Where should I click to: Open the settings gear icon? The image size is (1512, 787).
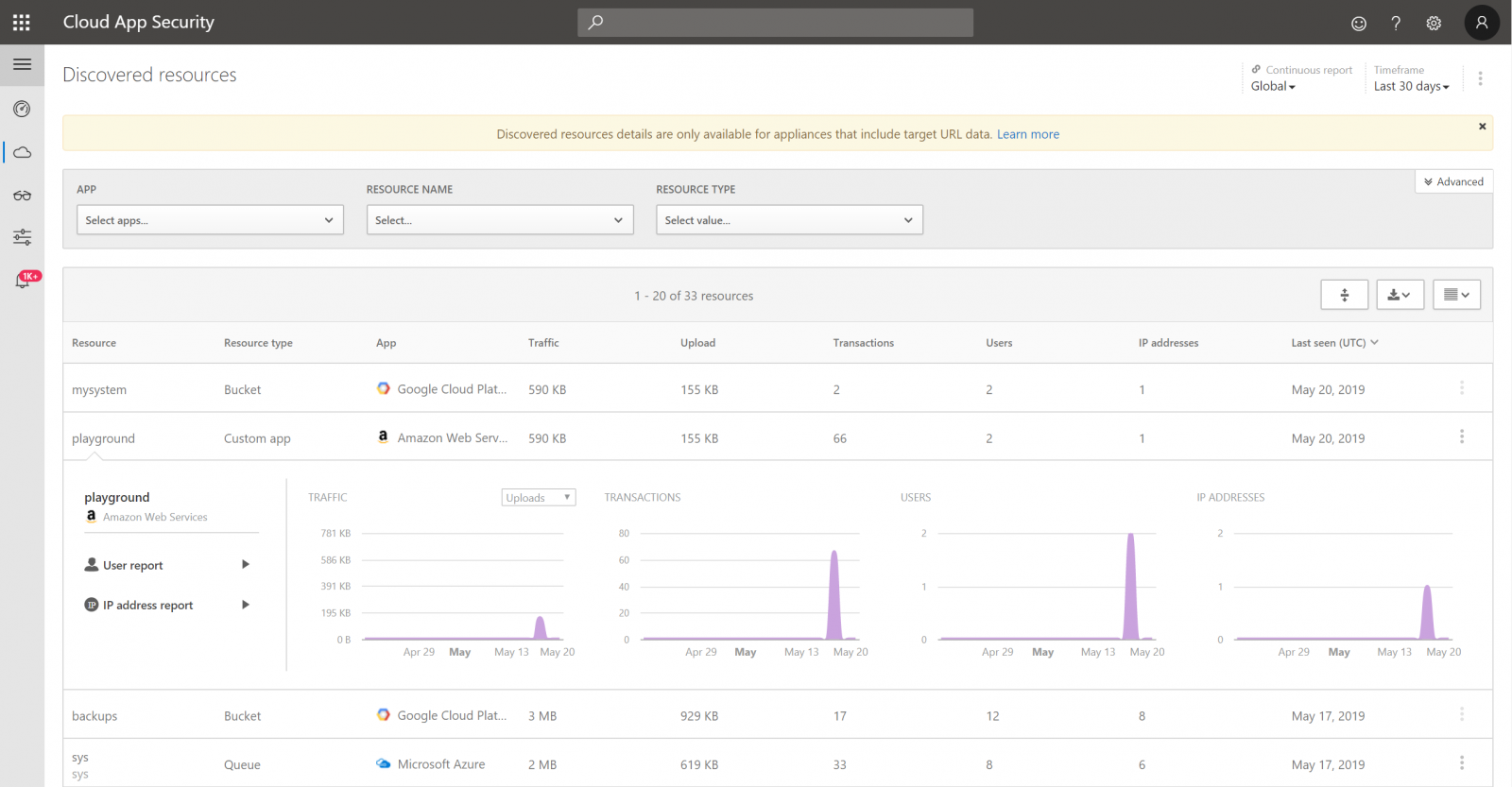tap(1434, 24)
